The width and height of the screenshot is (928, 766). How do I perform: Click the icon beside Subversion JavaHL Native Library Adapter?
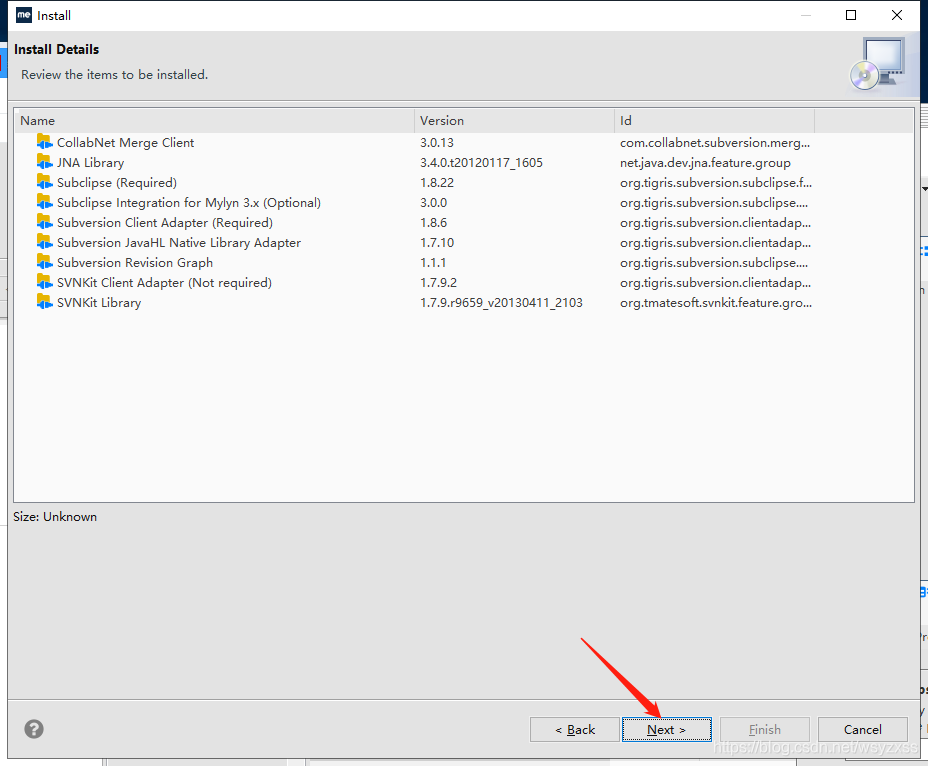tap(43, 242)
